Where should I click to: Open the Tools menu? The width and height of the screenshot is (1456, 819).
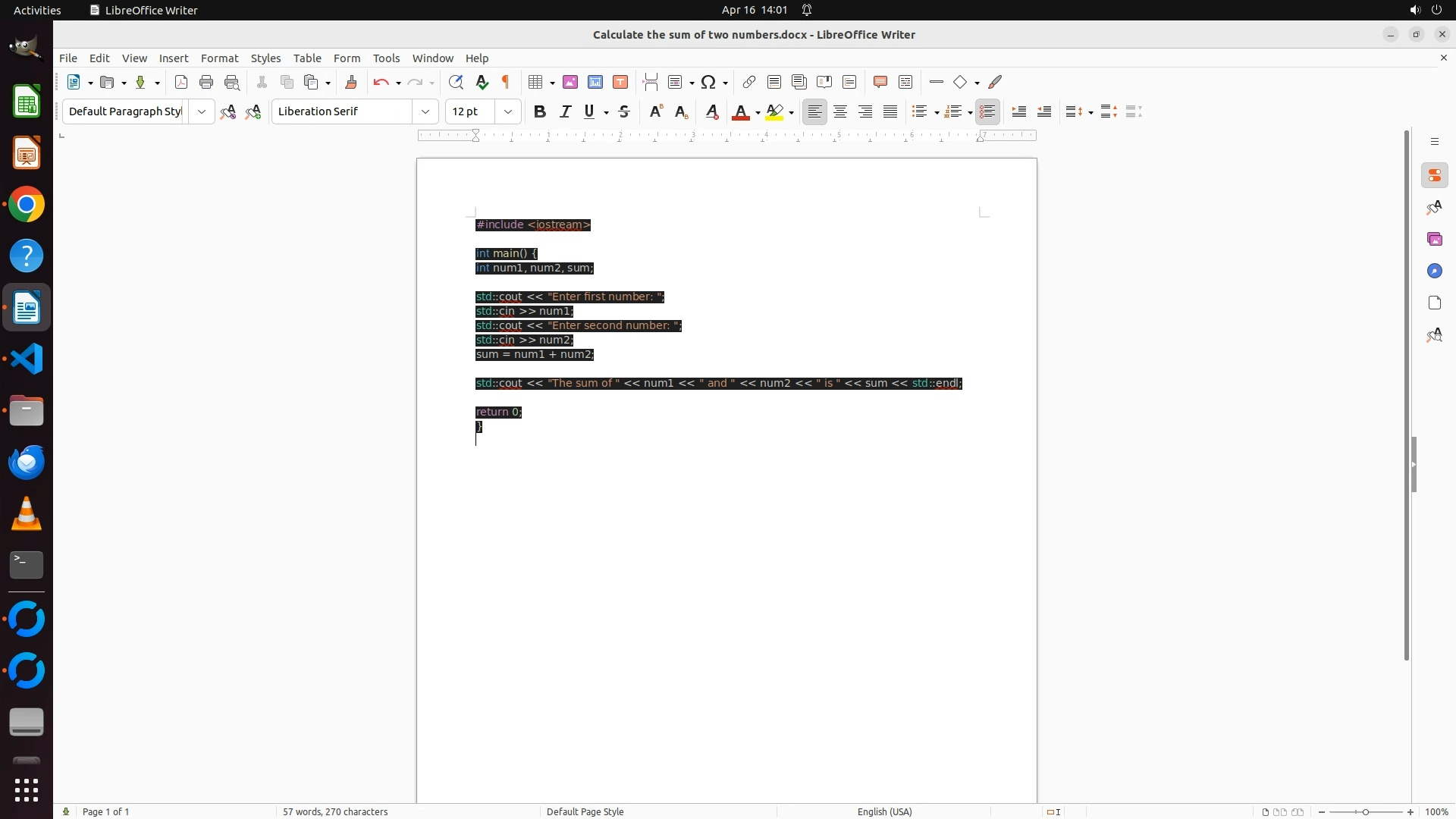tap(386, 58)
